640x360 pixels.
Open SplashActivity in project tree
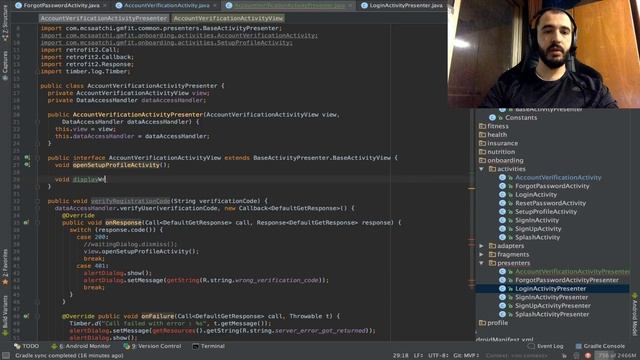(538, 238)
